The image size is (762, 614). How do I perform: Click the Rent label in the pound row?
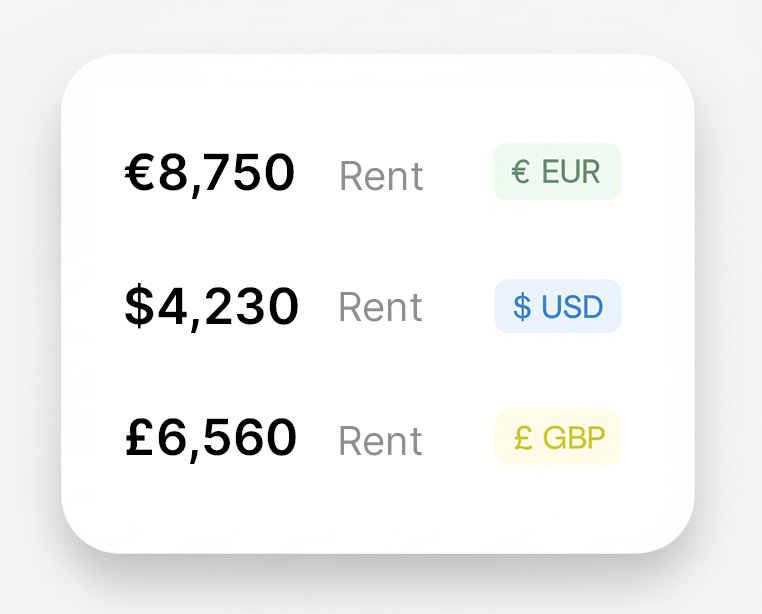(x=381, y=441)
